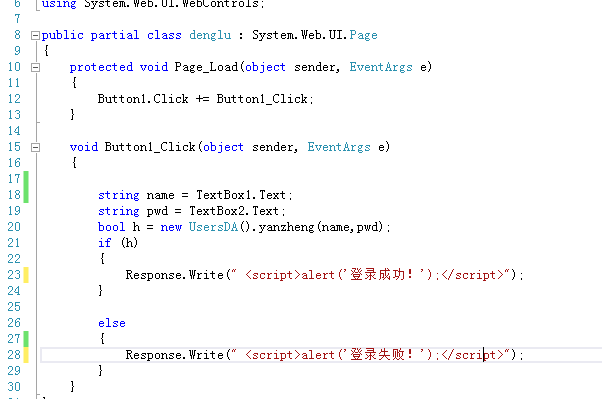This screenshot has width=602, height=399.
Task: Click the TextBox1.Text expression
Action: 241,195
